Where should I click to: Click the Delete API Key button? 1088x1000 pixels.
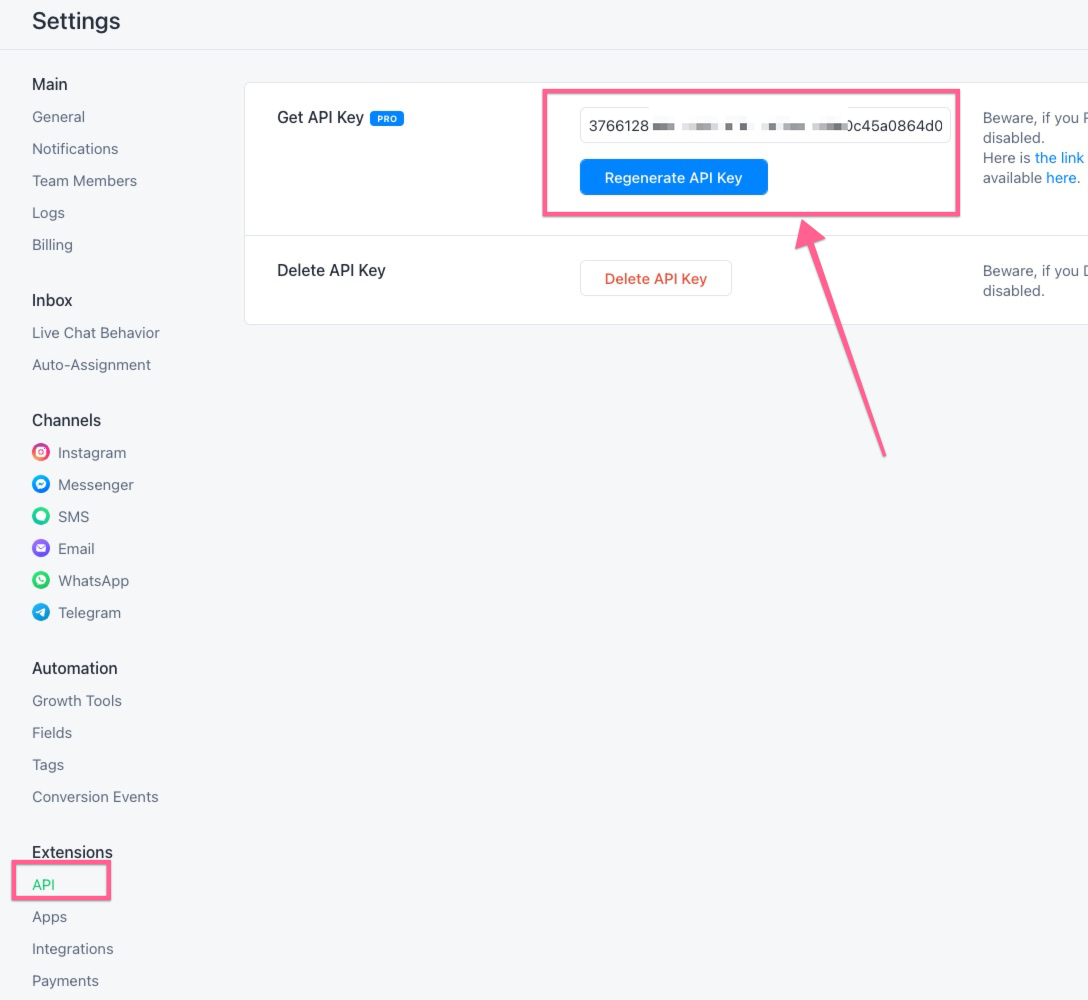click(x=656, y=278)
